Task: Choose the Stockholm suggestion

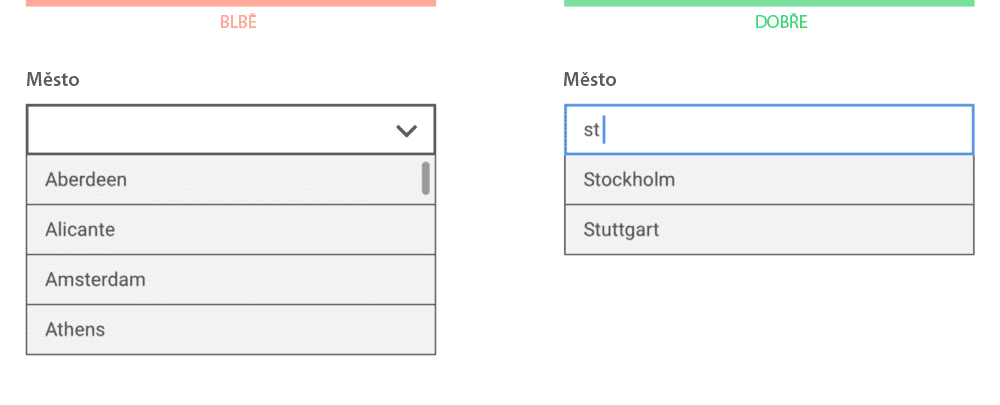Action: click(x=769, y=180)
